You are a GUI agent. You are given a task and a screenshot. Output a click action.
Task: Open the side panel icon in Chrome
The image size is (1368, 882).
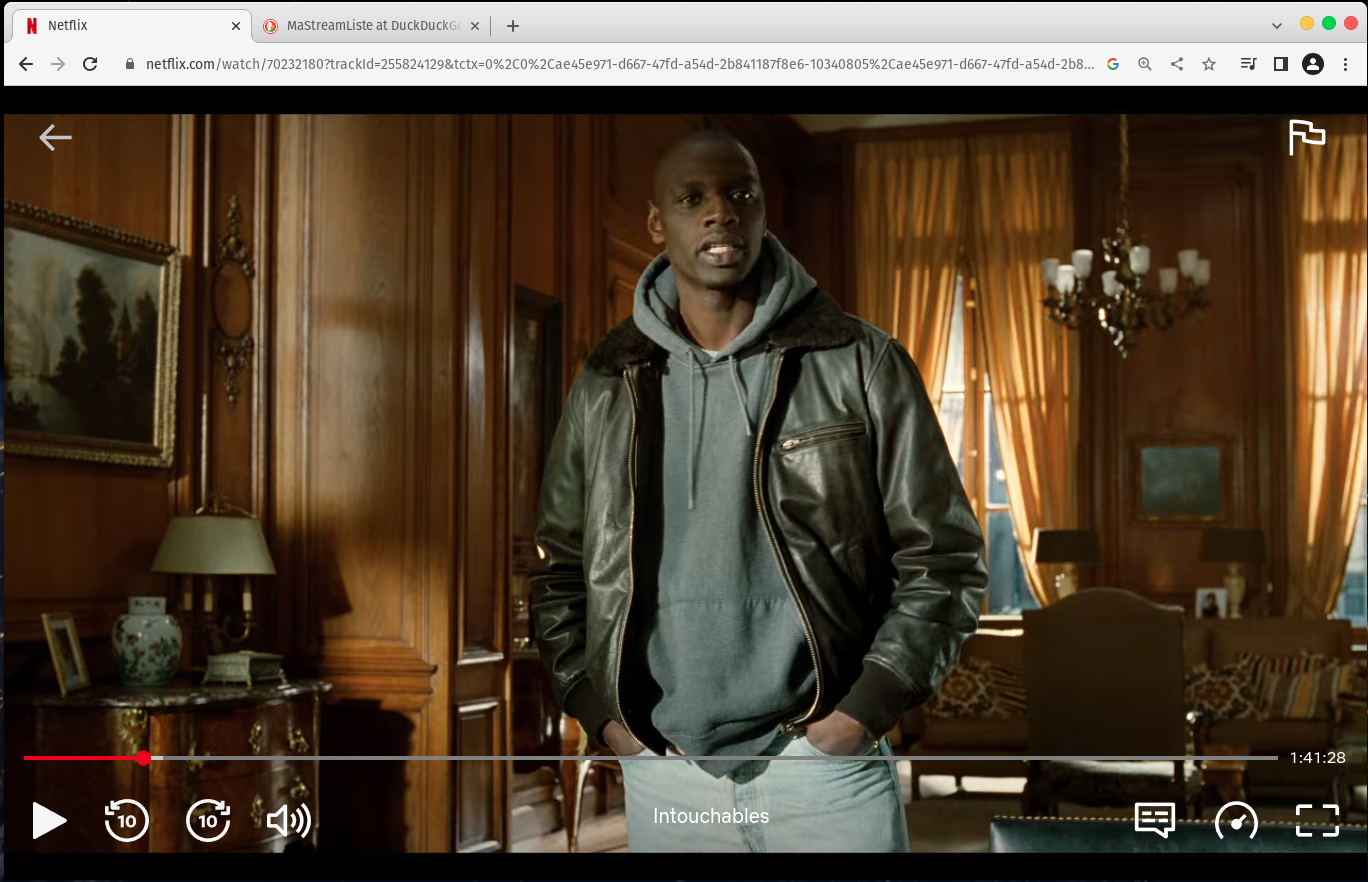(1280, 63)
